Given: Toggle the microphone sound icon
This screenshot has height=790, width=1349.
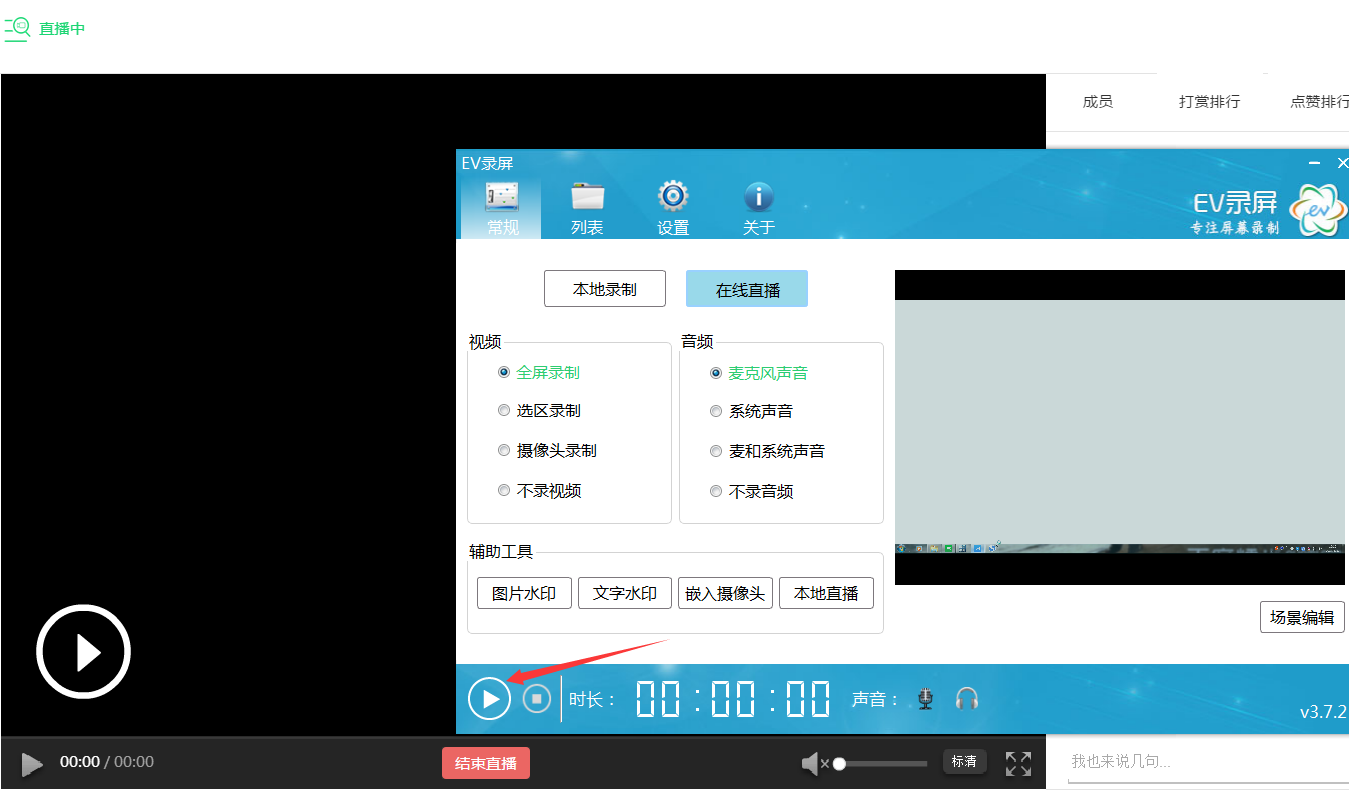Looking at the screenshot, I should click(926, 699).
